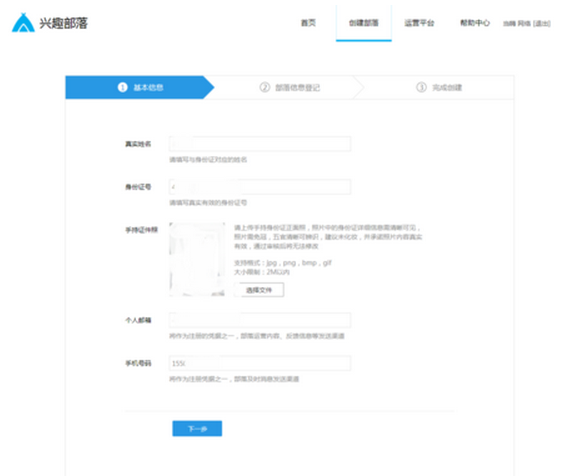Focus the 个人邮箱 input field
This screenshot has height=476, width=568.
[x=260, y=320]
